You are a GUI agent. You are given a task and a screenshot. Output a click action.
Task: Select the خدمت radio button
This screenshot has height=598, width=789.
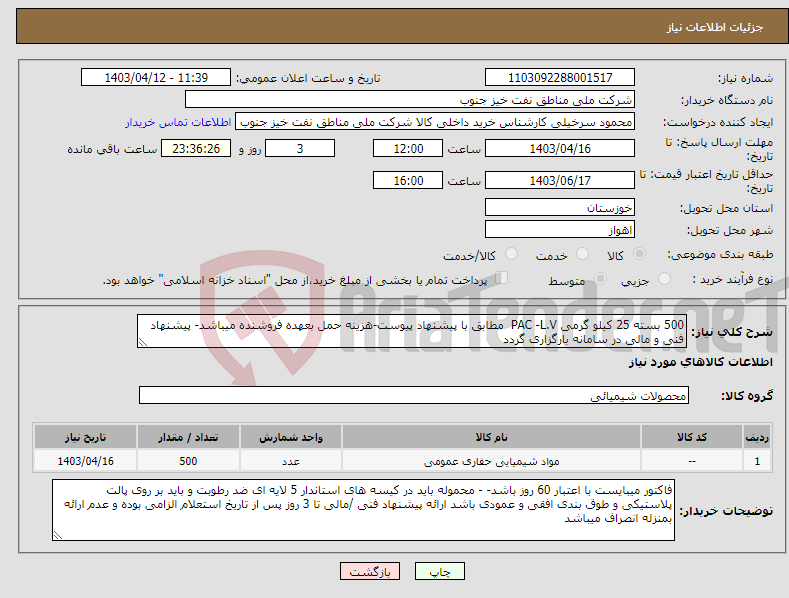pos(582,254)
